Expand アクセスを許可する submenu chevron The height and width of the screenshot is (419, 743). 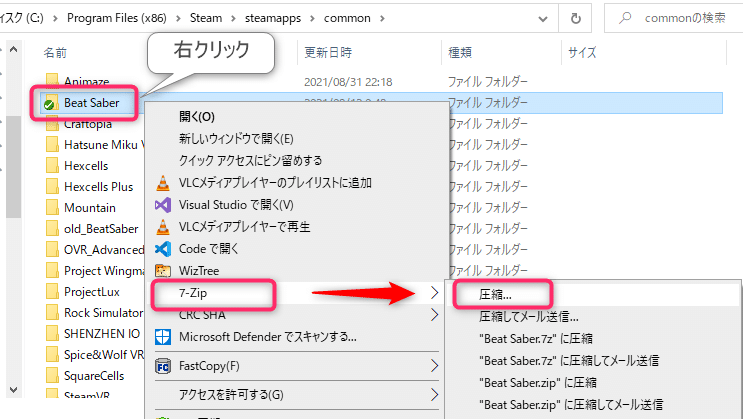pos(435,394)
